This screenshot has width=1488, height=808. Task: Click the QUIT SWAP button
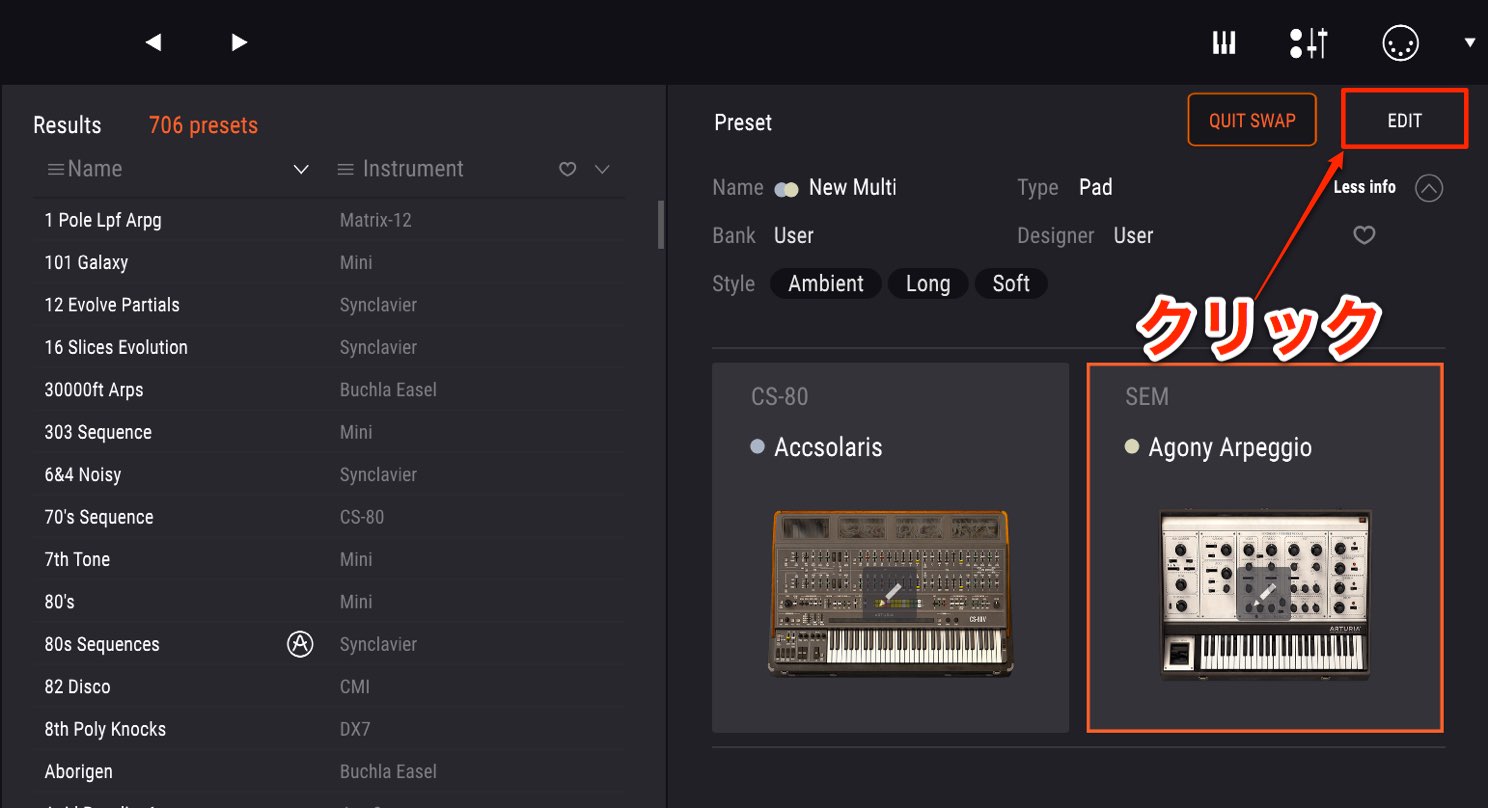pyautogui.click(x=1252, y=120)
